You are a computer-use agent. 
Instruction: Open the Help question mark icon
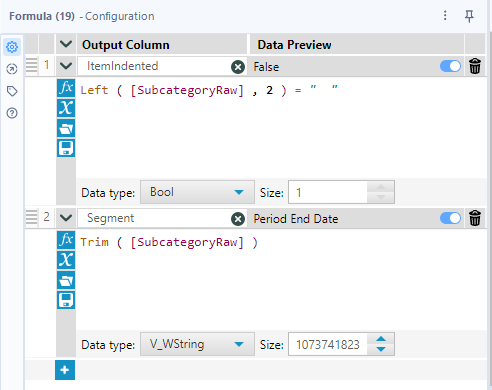click(12, 113)
